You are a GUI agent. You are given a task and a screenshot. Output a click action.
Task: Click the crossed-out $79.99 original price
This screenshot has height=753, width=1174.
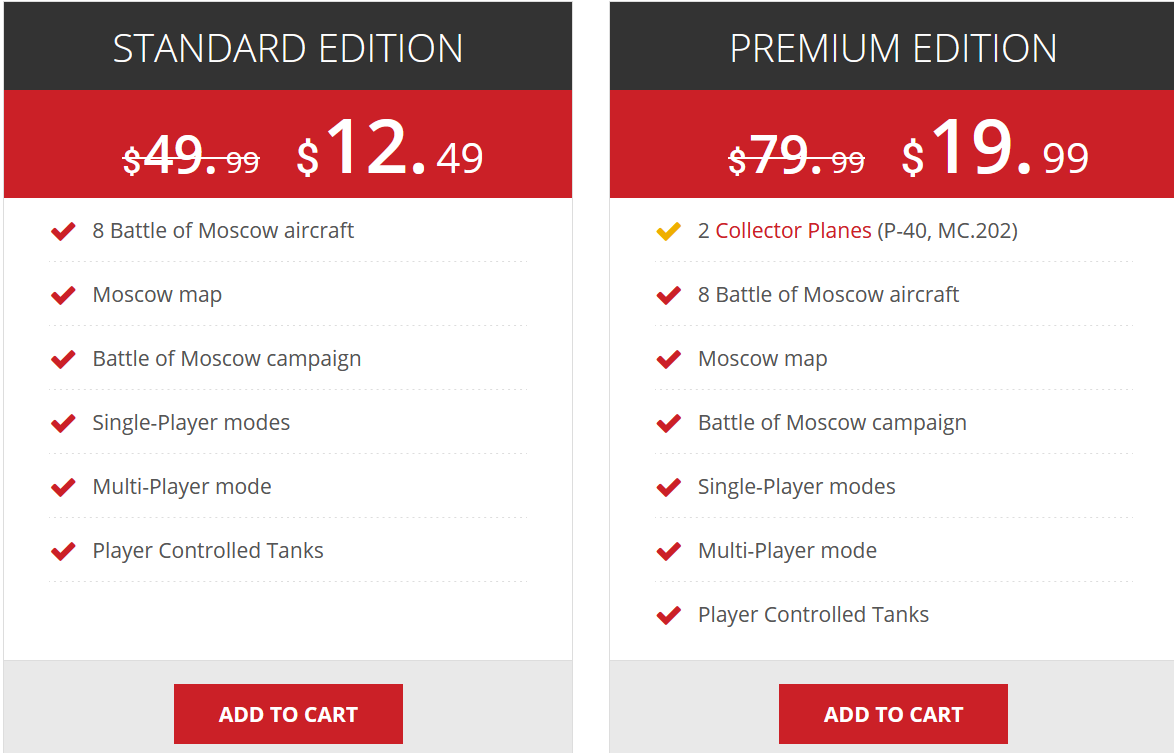click(796, 158)
